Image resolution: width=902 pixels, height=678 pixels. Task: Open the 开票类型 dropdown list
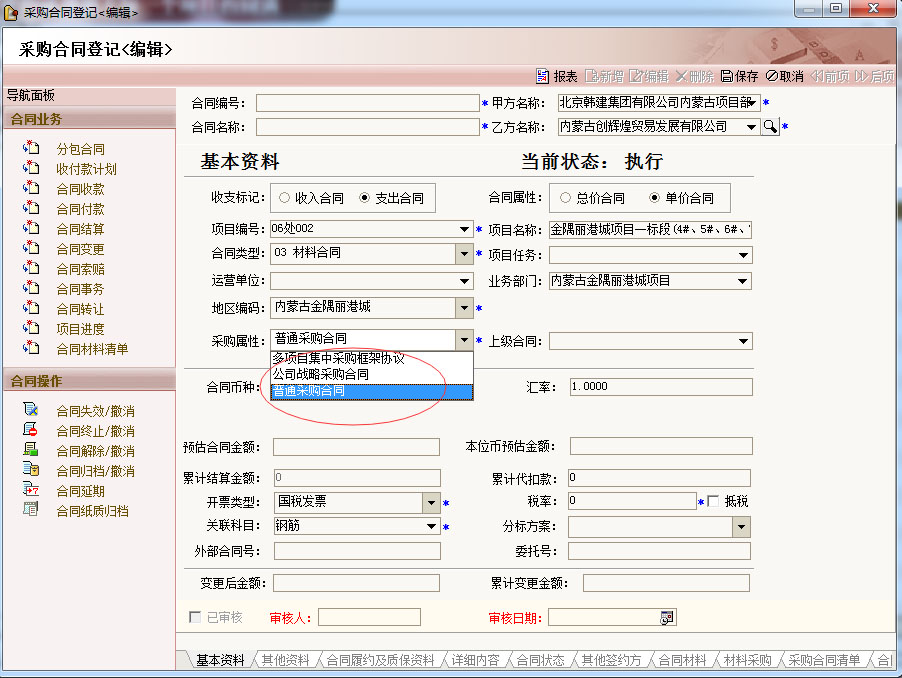(431, 502)
